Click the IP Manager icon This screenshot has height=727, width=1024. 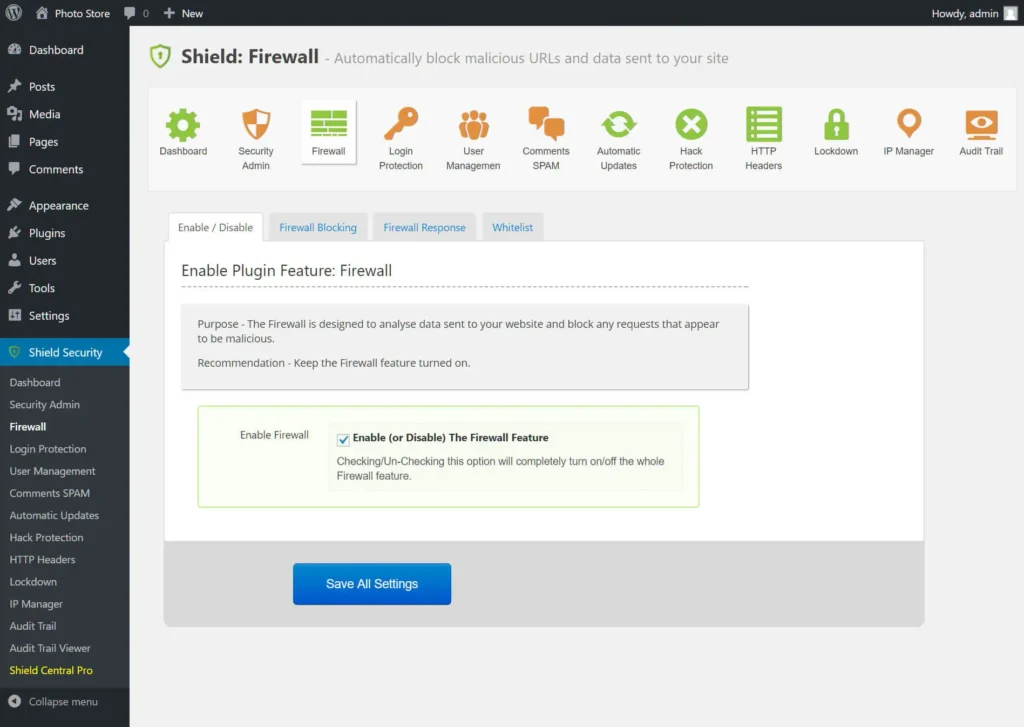pyautogui.click(x=908, y=125)
